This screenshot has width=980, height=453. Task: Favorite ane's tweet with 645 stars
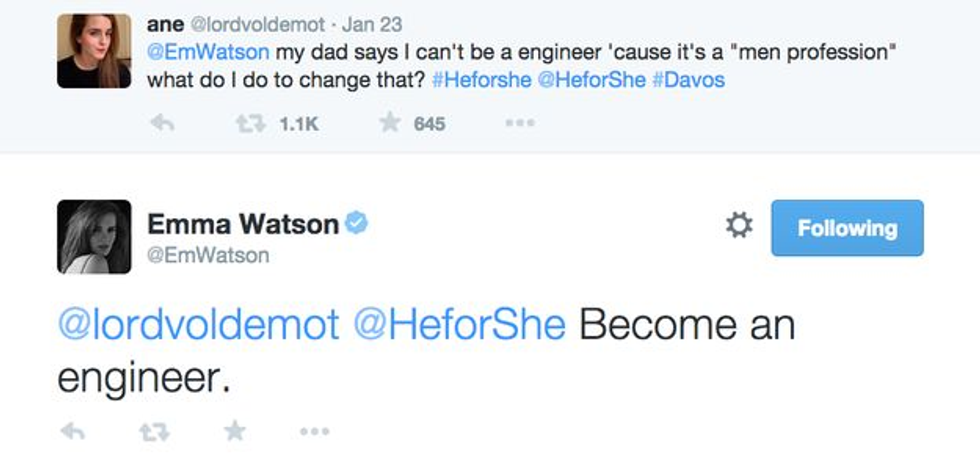point(390,124)
